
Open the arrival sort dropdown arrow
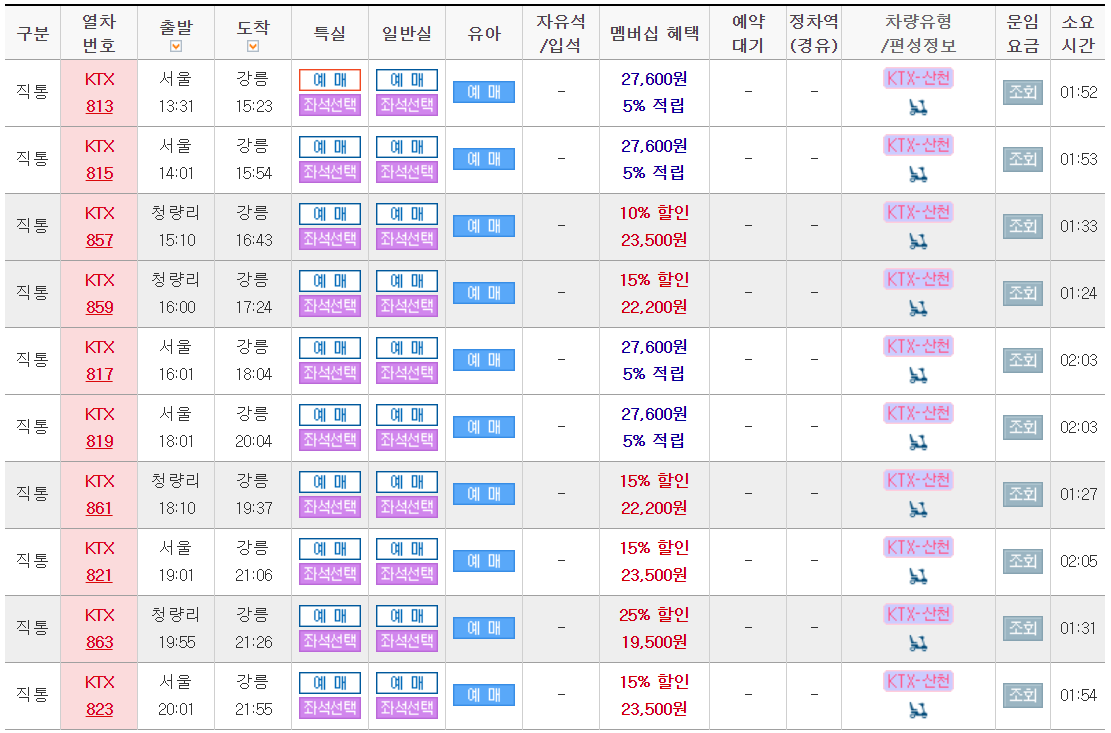coord(253,46)
